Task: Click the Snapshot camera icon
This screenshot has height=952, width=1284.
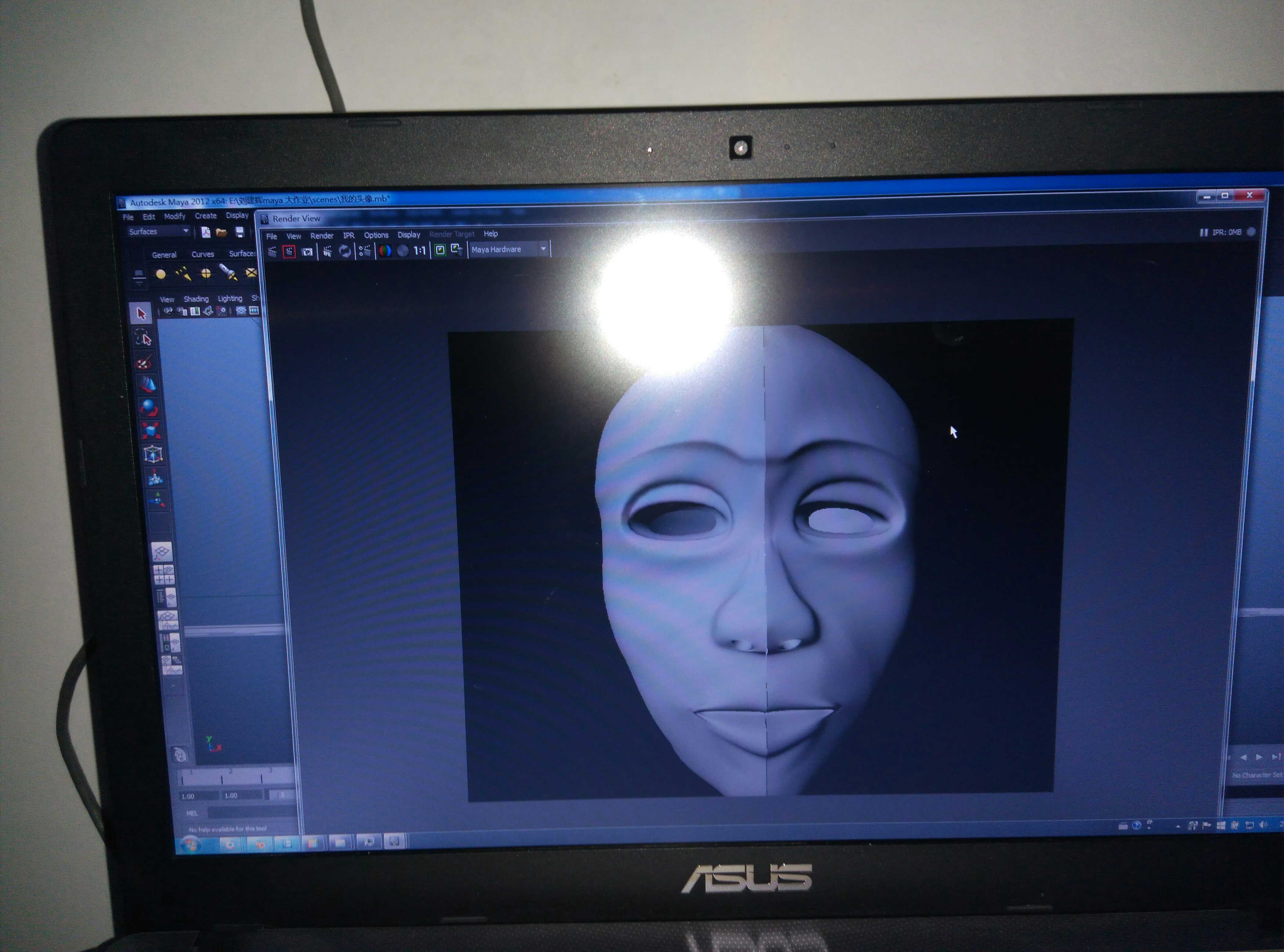Action: 307,252
